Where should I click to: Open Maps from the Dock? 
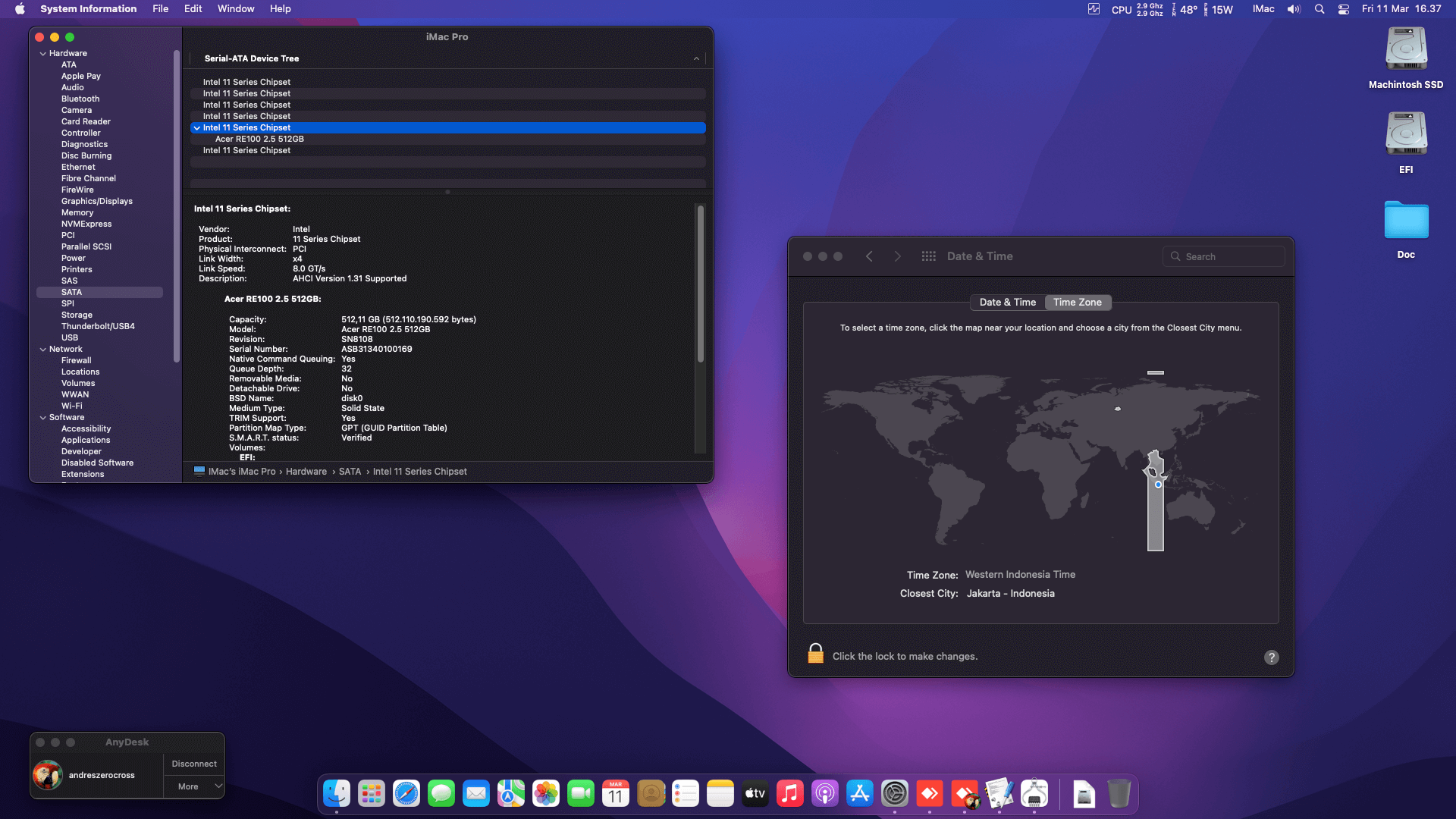click(511, 794)
